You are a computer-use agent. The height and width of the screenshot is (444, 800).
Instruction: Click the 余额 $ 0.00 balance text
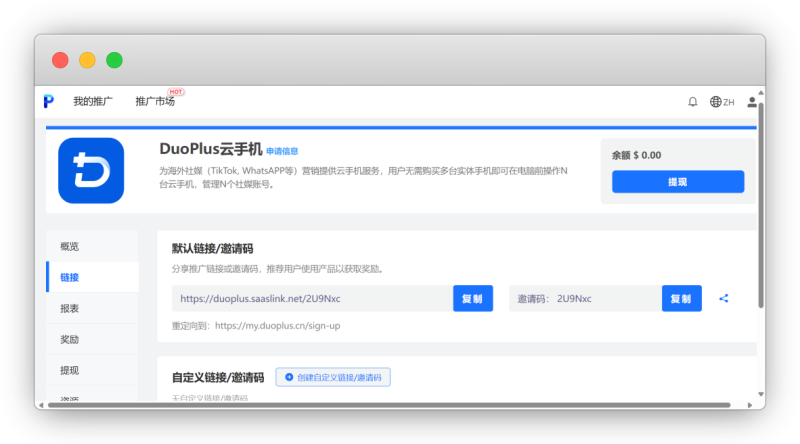(636, 155)
